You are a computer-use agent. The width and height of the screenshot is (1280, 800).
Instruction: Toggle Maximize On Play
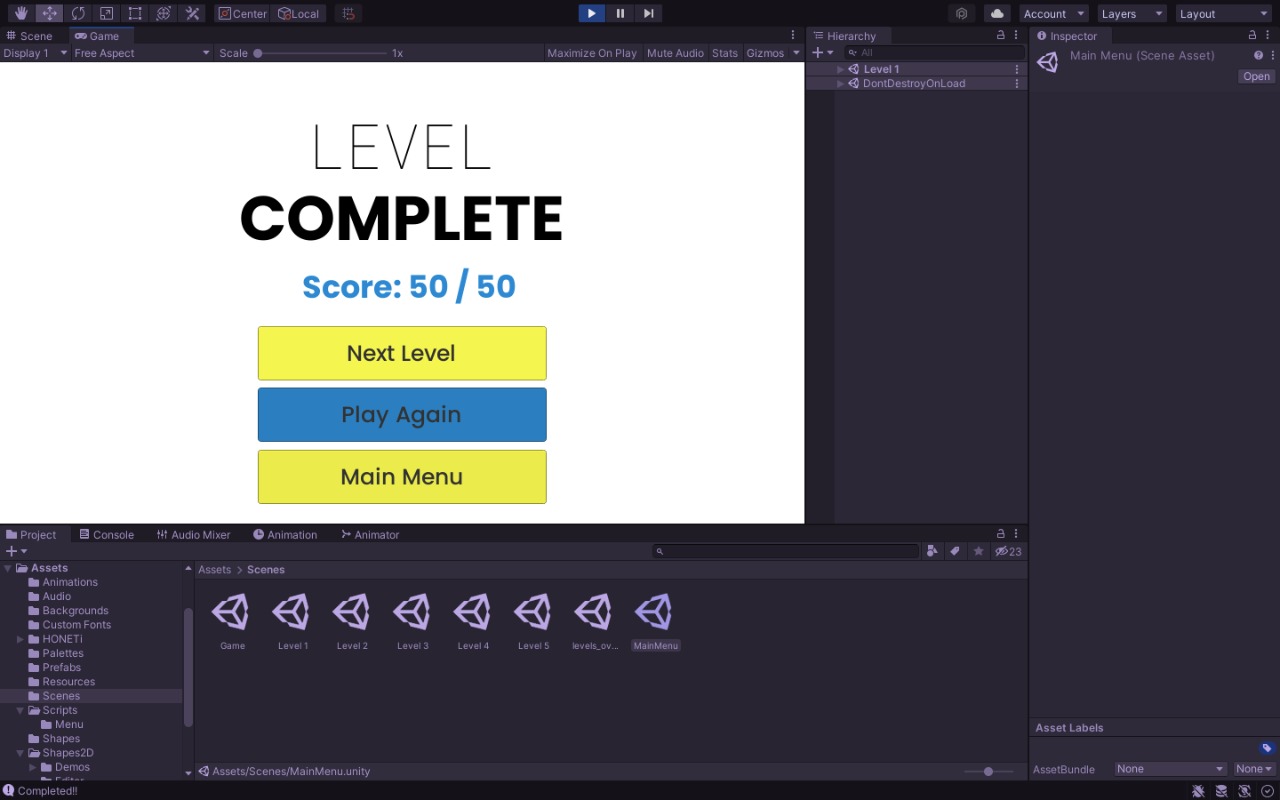(x=592, y=53)
